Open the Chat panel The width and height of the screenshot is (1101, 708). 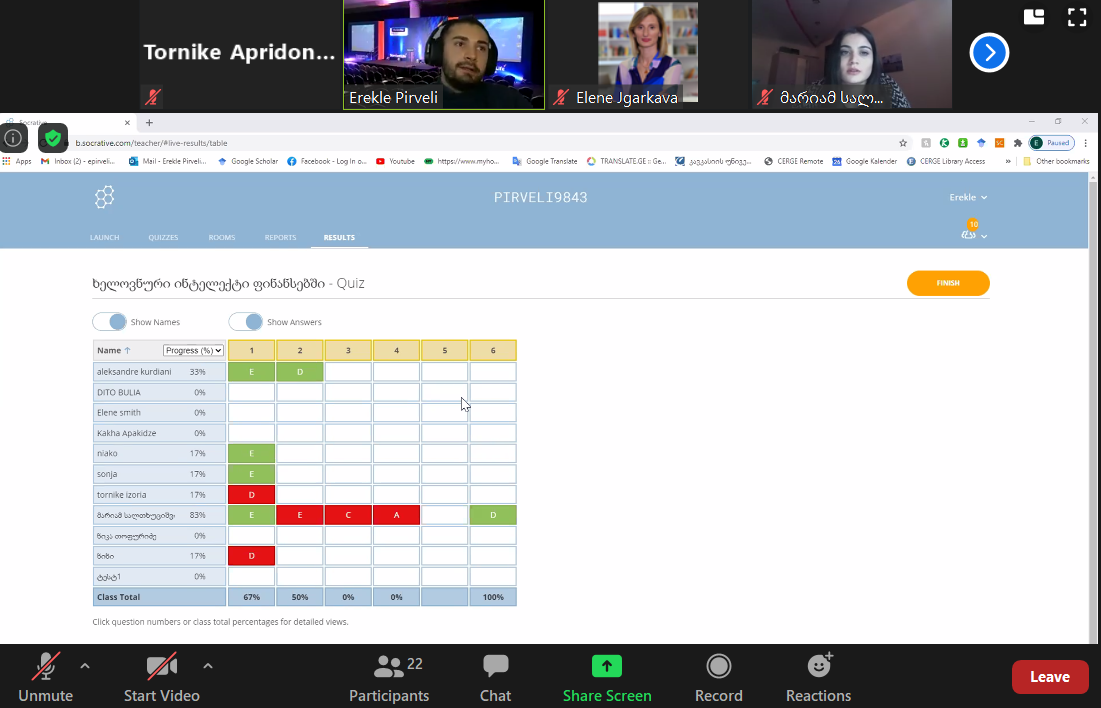pos(495,667)
